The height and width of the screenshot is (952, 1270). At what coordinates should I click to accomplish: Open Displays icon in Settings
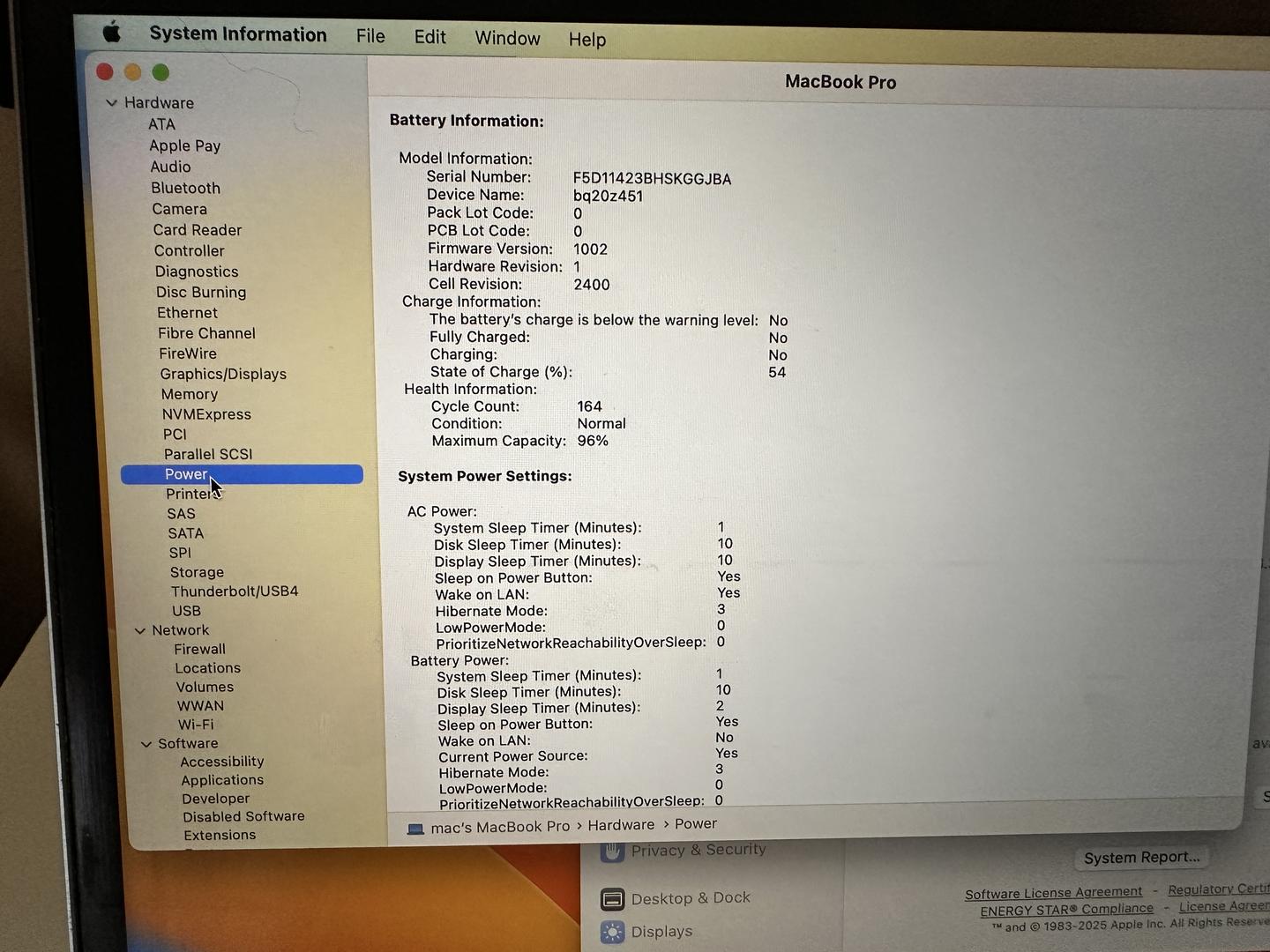pos(612,932)
